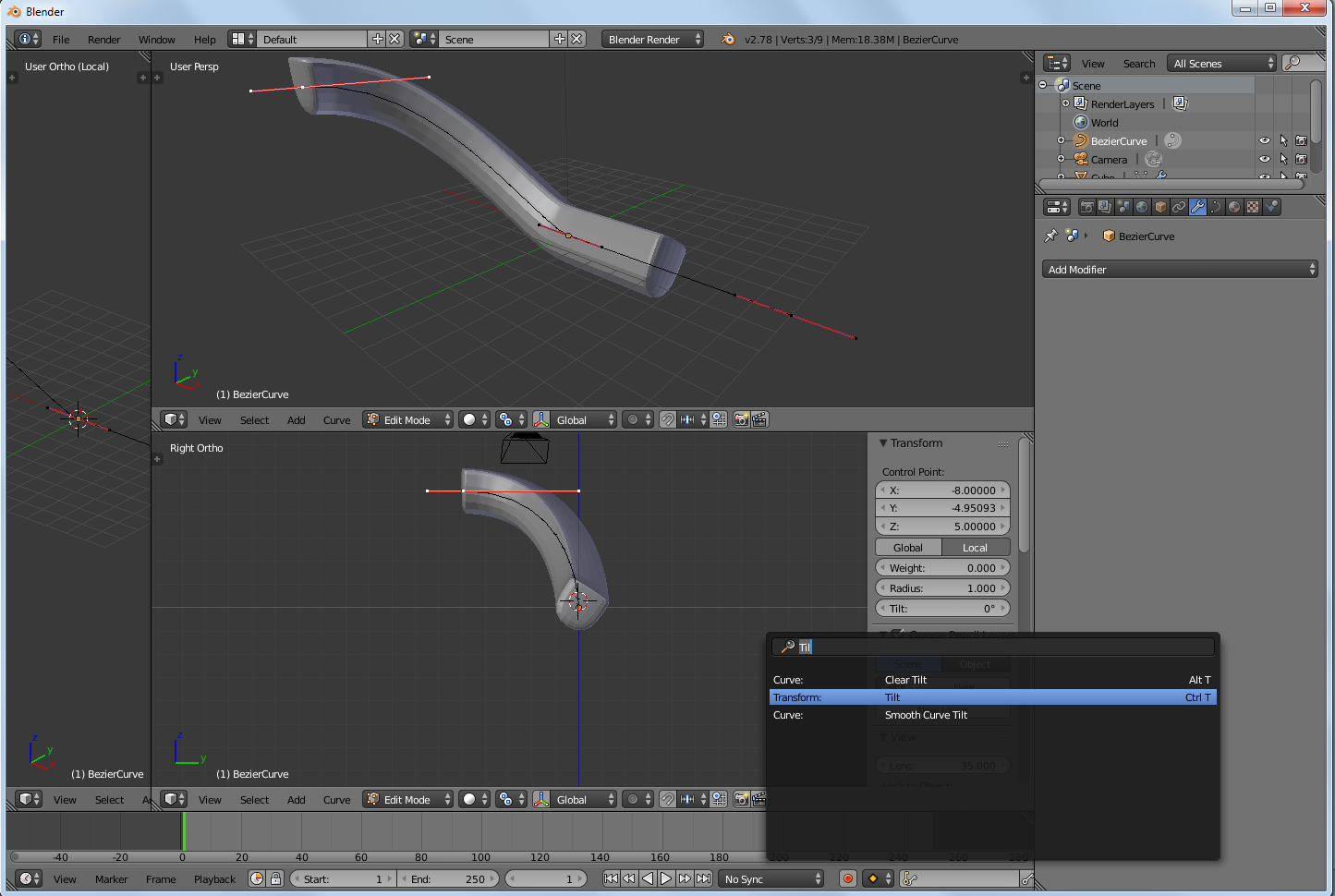Open the Material properties tab
The height and width of the screenshot is (896, 1335).
click(1234, 207)
